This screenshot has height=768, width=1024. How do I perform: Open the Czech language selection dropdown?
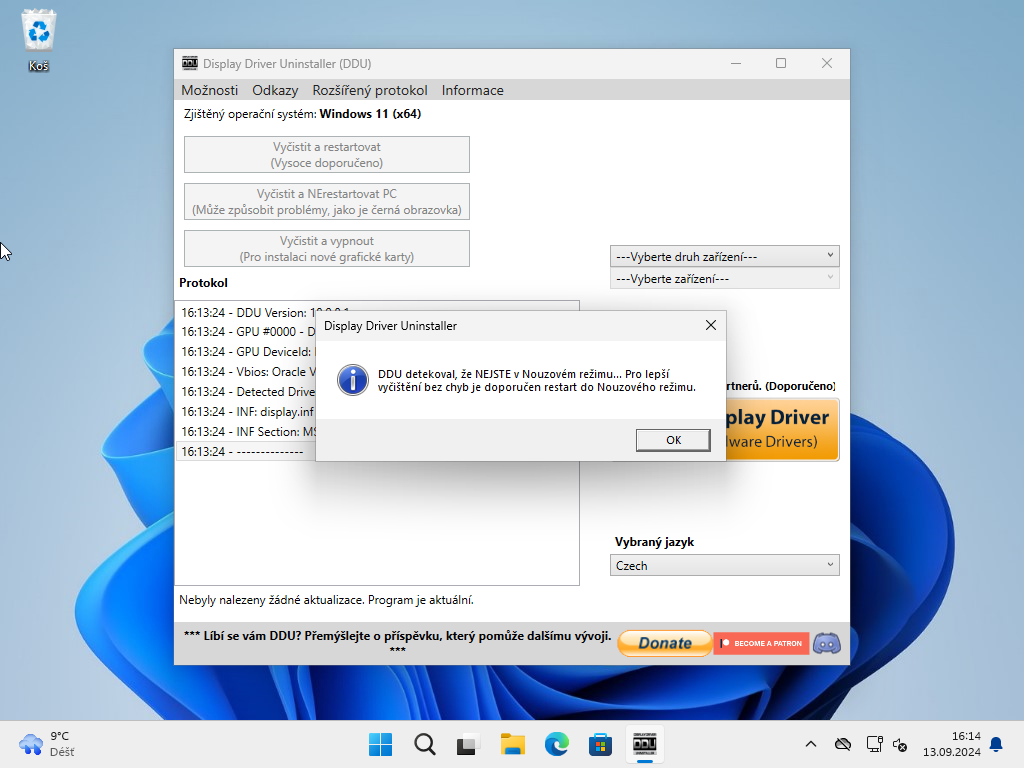click(x=724, y=565)
